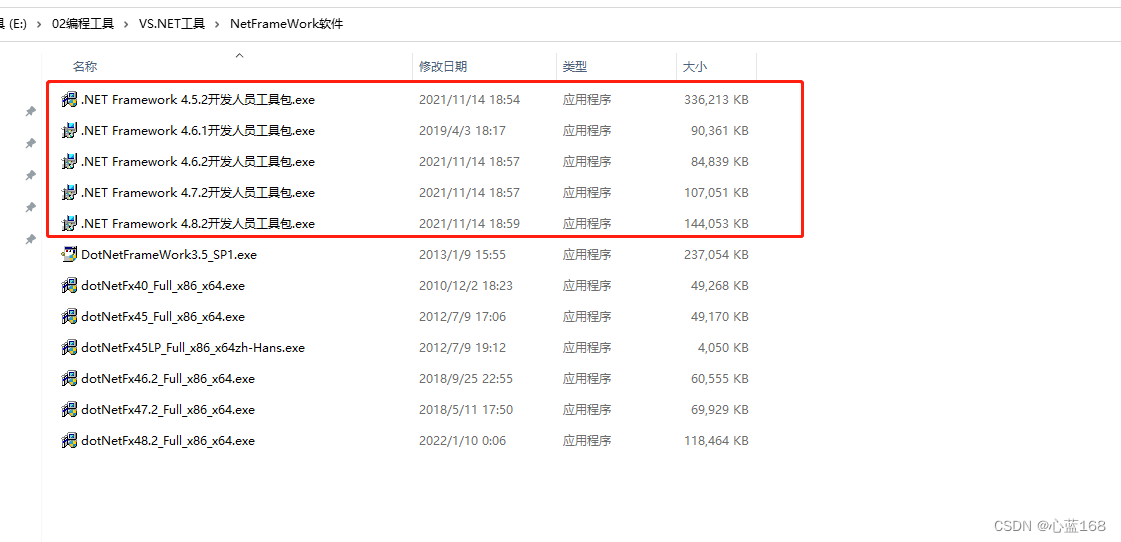Click date 2018/5/11 17:50
Viewport: 1121px width, 542px height.
tap(465, 410)
